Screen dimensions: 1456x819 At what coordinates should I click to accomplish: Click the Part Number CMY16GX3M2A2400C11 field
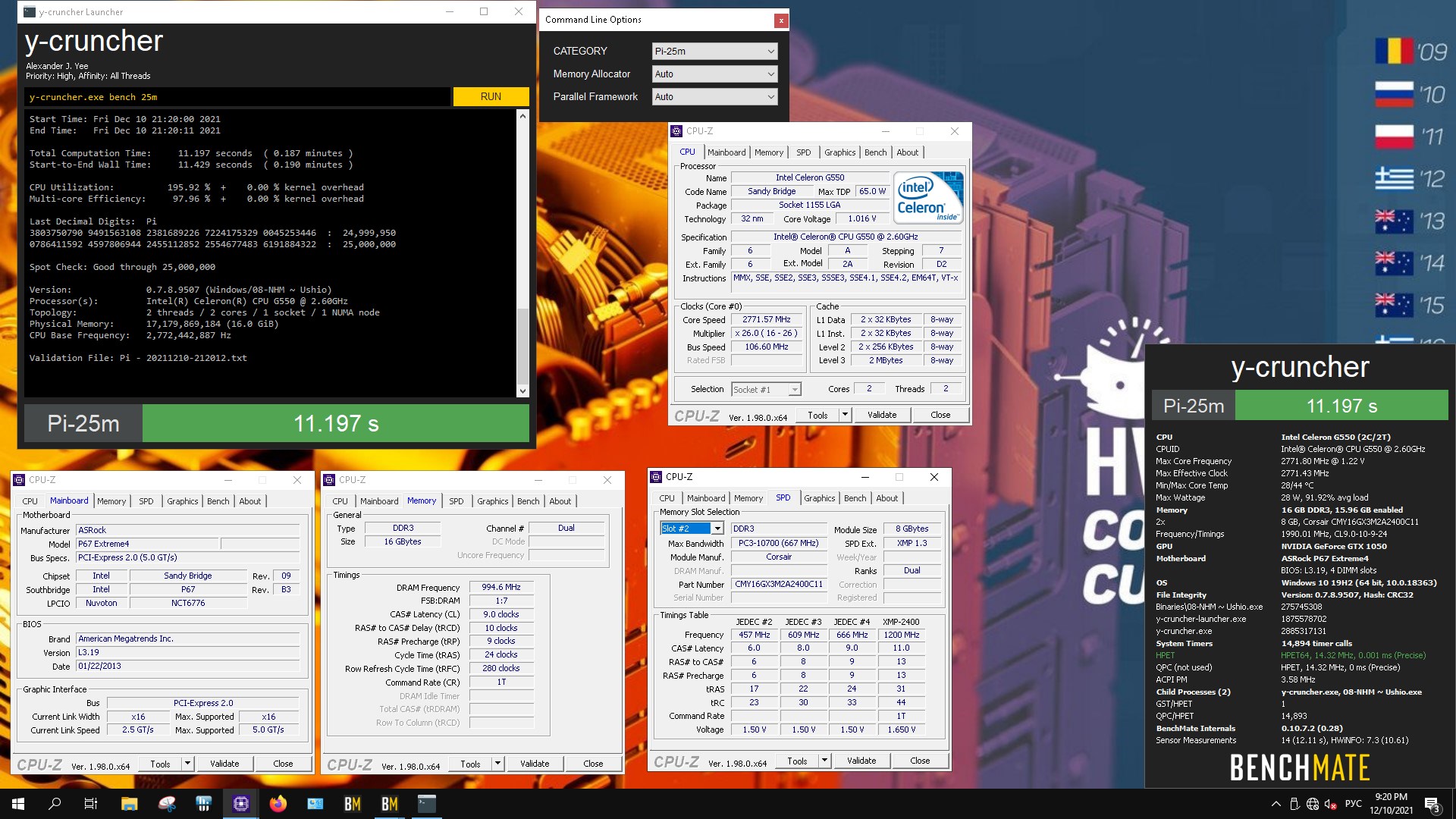click(x=779, y=585)
